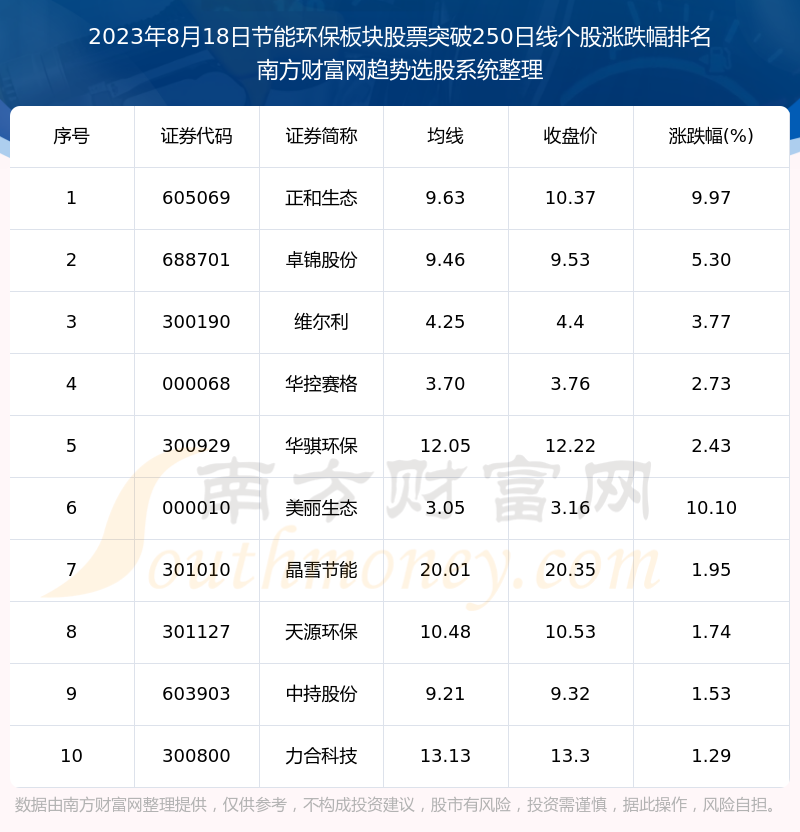Select stock code 605069
800x832 pixels.
point(196,198)
